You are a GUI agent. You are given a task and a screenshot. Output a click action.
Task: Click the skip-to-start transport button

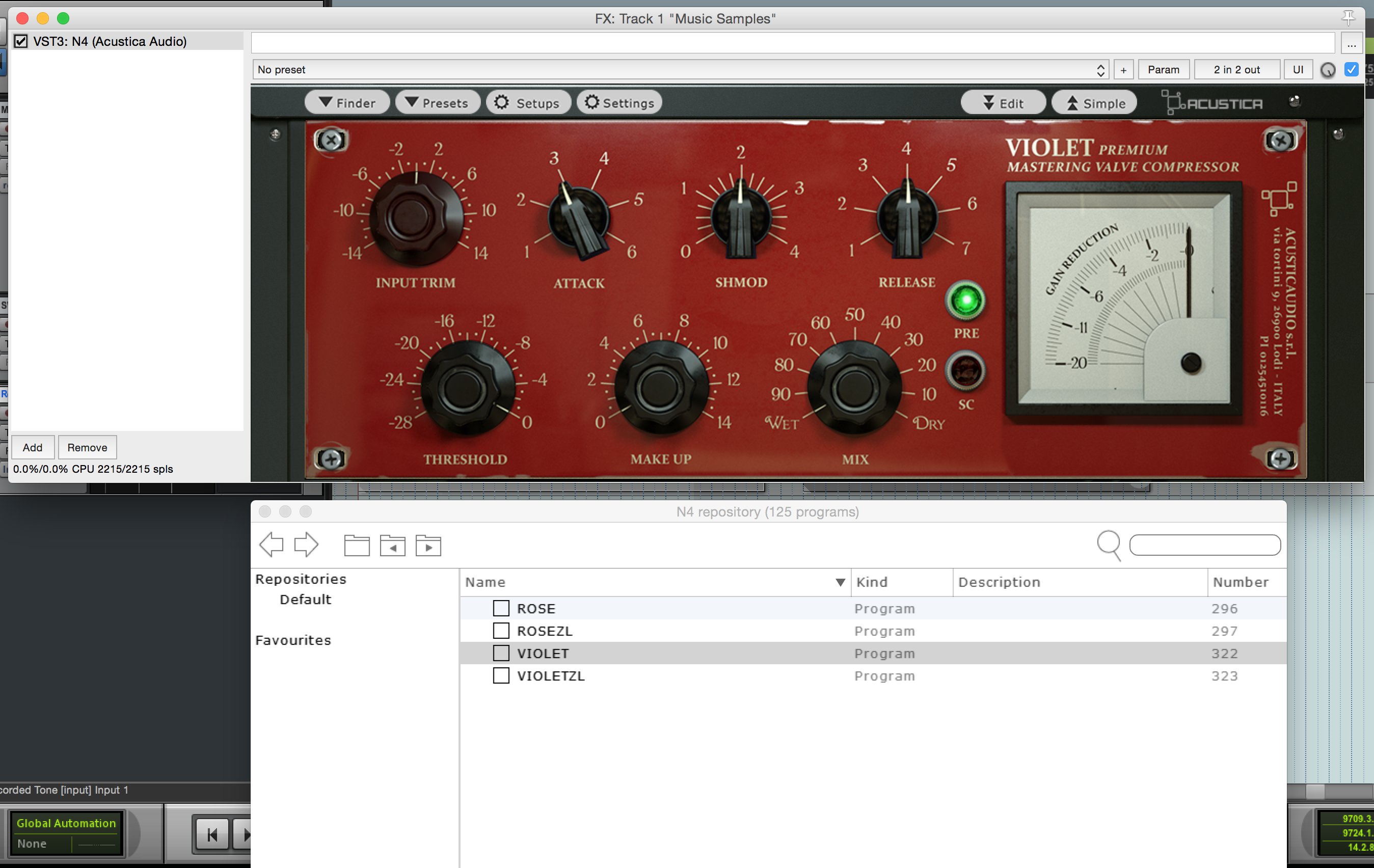tap(212, 835)
